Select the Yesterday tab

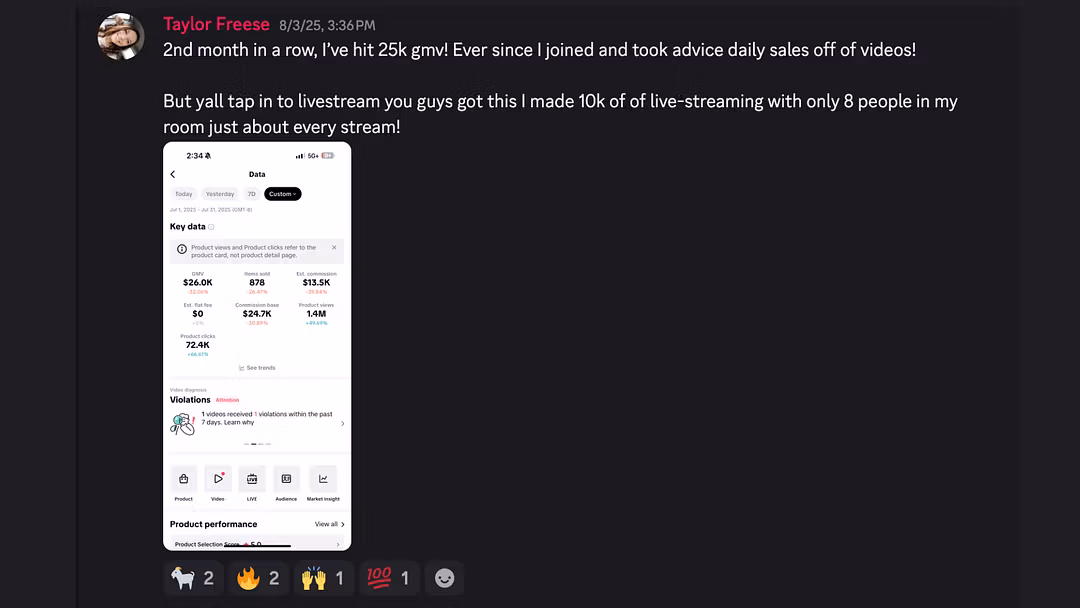click(220, 194)
